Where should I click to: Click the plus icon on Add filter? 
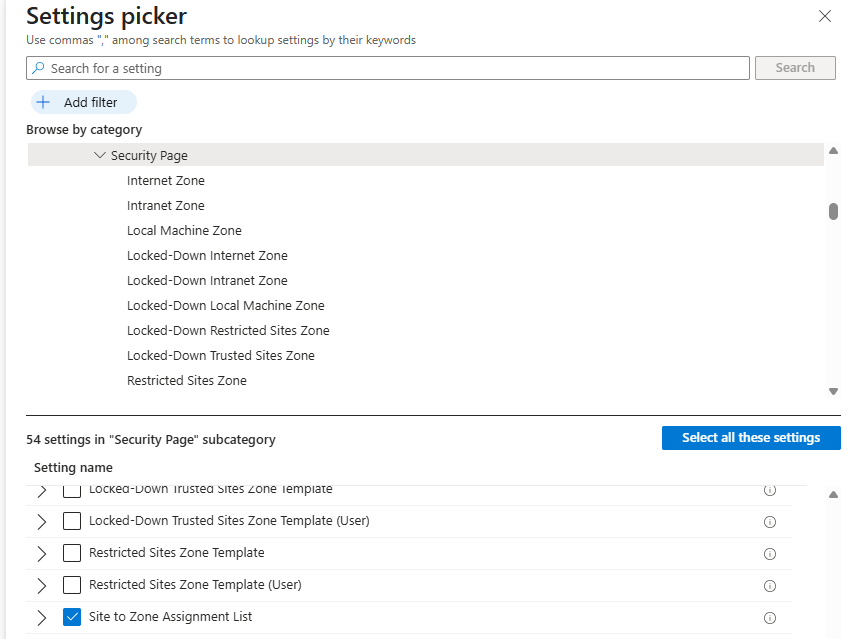tap(43, 103)
